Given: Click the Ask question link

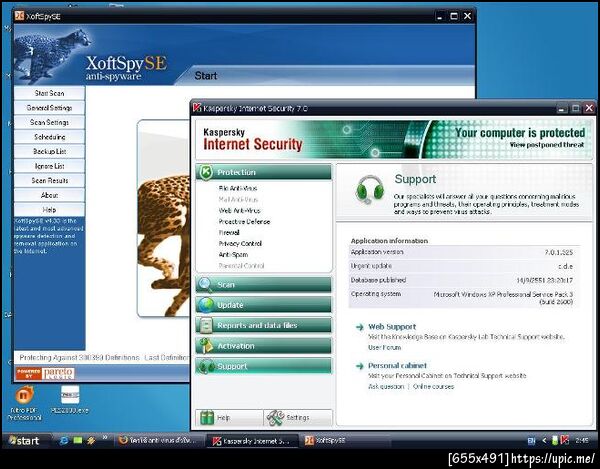Looking at the screenshot, I should tap(386, 386).
